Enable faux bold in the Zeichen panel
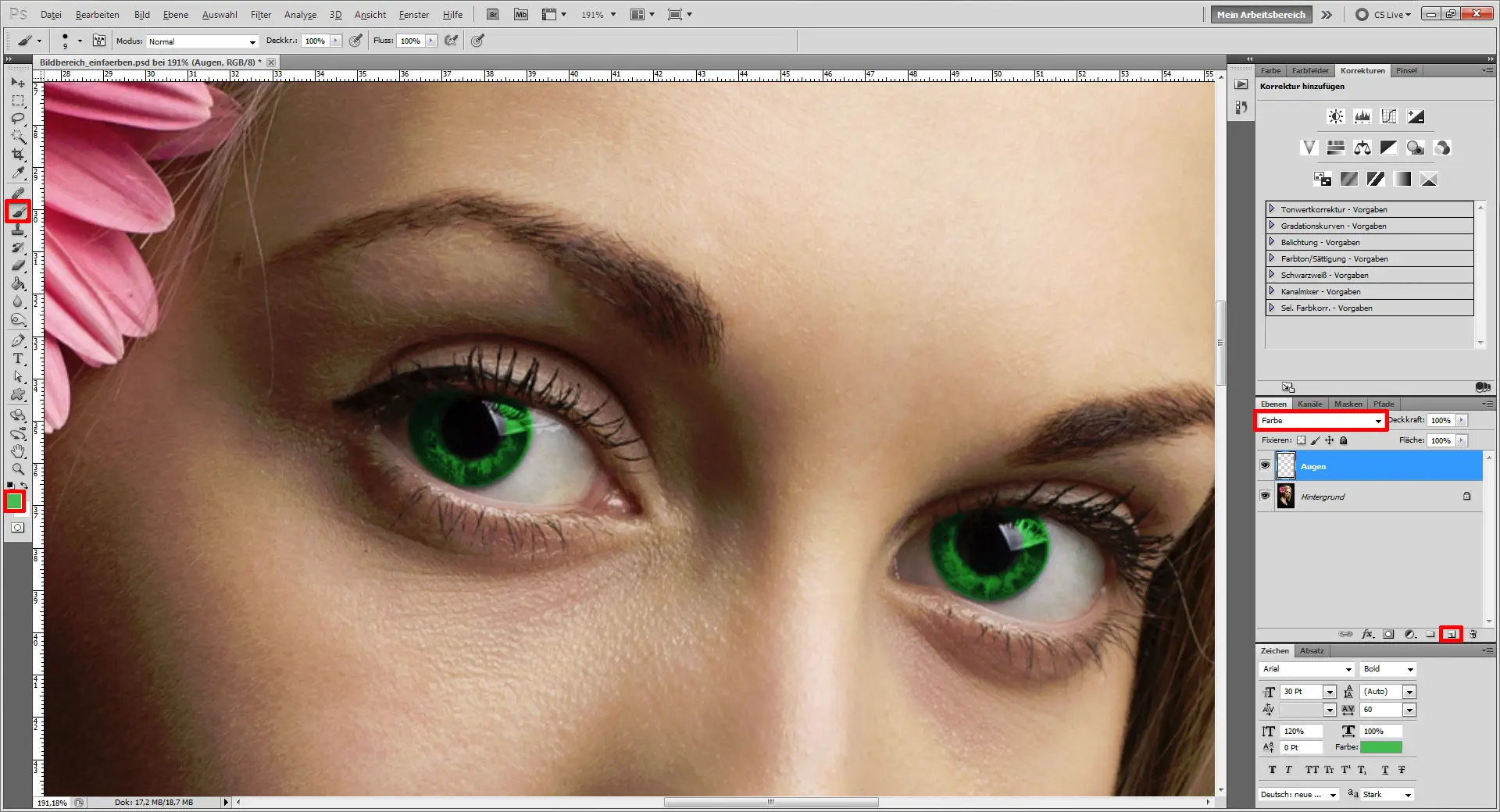 pos(1271,770)
